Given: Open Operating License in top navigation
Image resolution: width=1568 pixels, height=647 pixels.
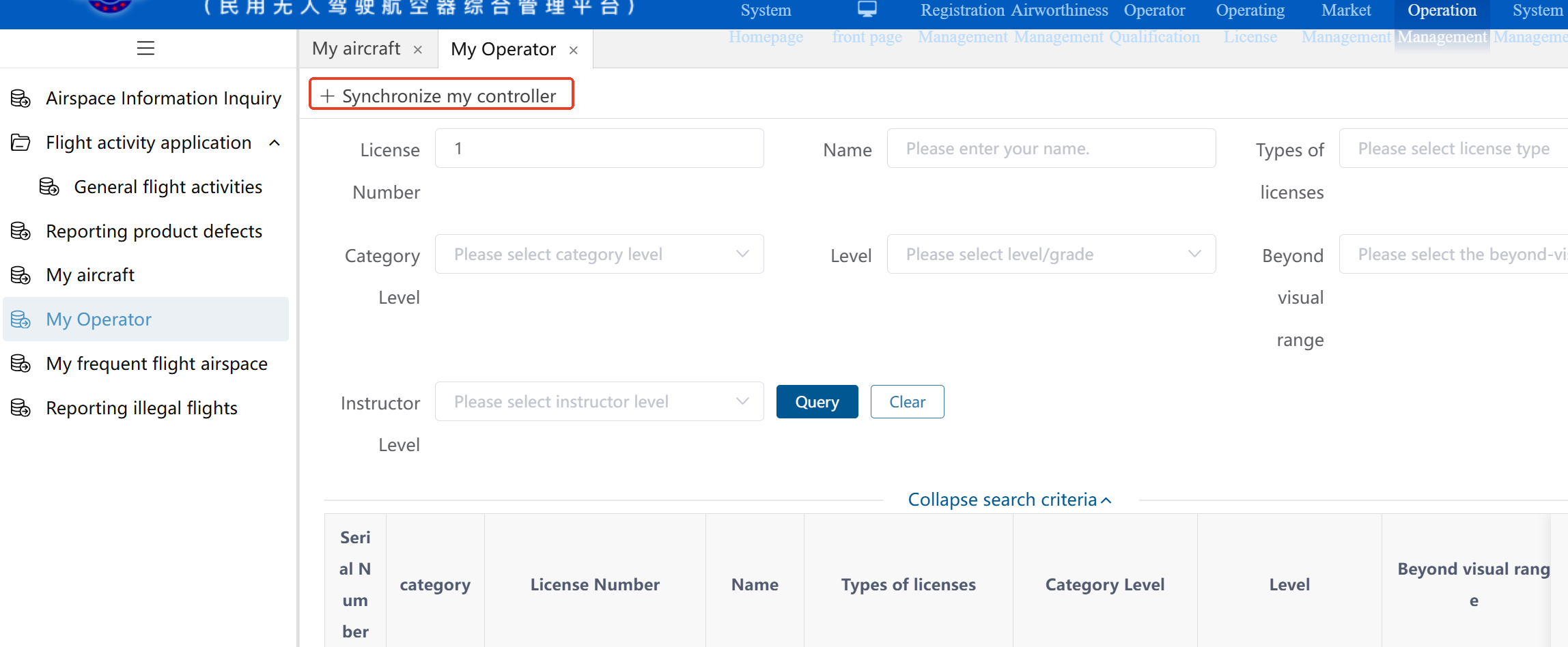Looking at the screenshot, I should pos(1250,23).
